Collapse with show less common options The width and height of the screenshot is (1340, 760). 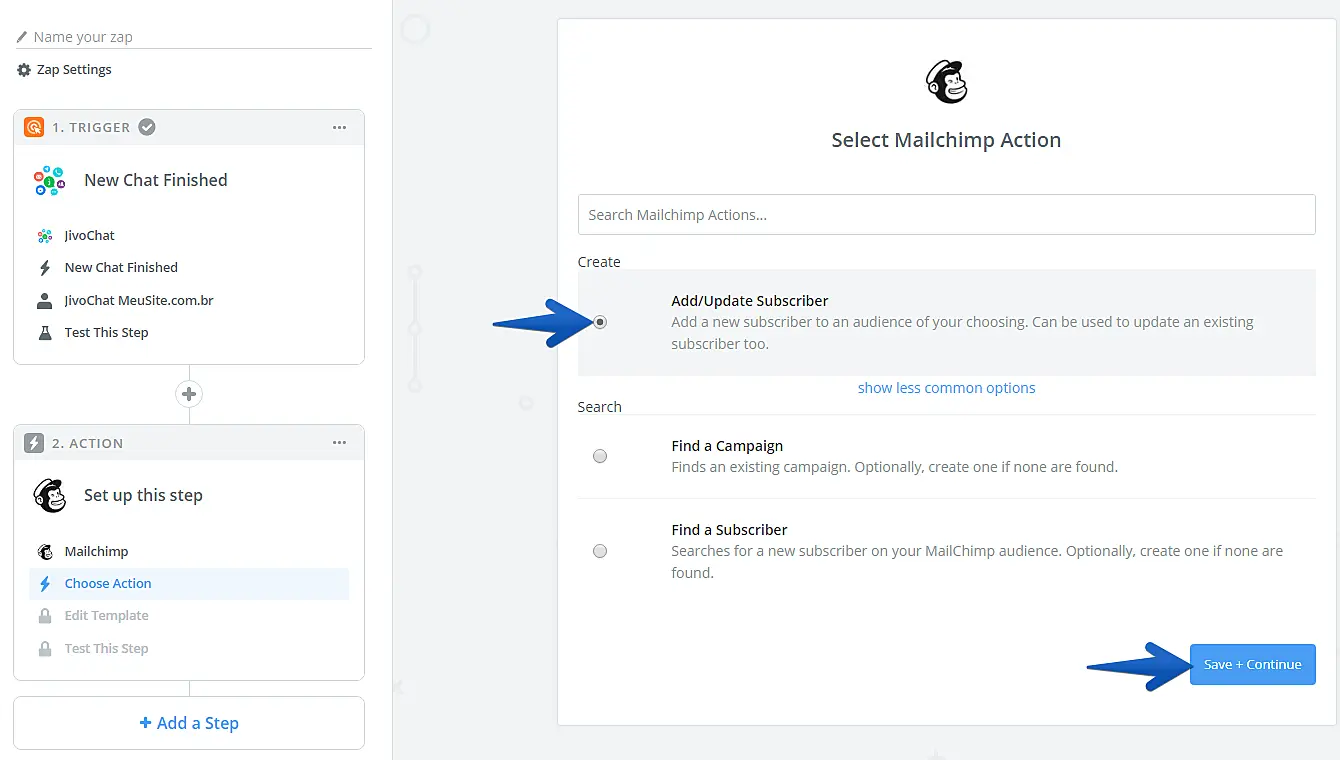pos(946,388)
